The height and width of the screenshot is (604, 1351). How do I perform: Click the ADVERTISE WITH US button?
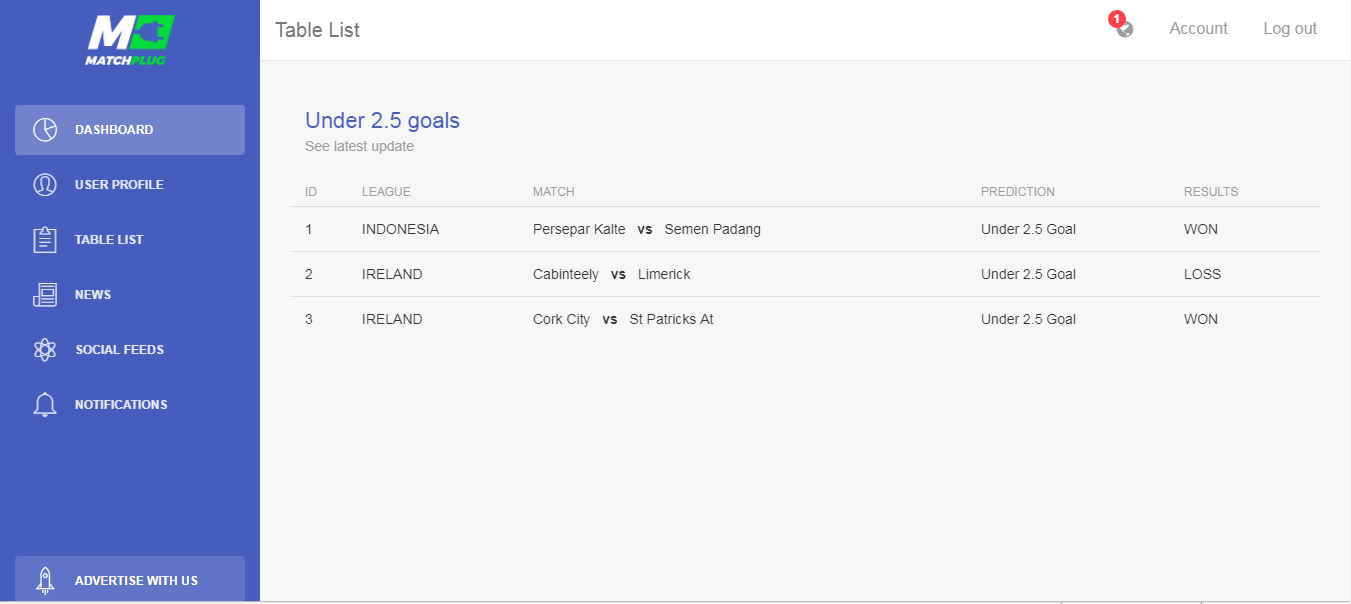(130, 580)
